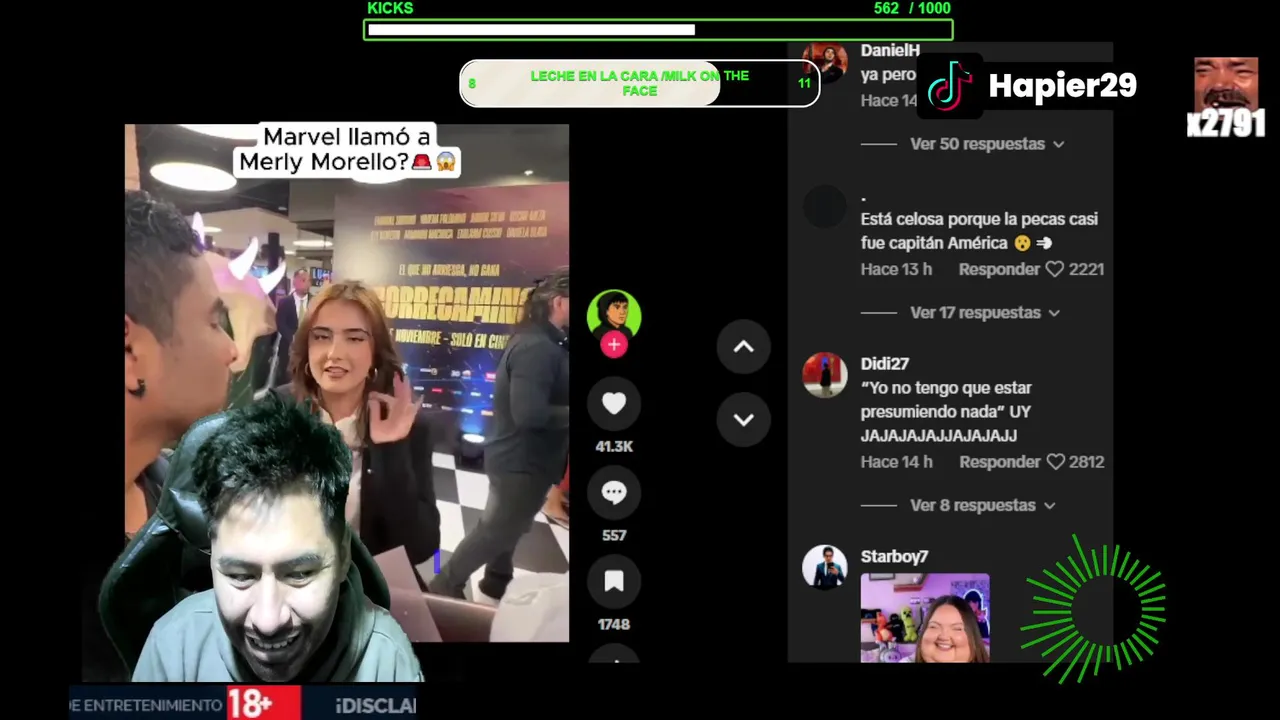Image resolution: width=1280 pixels, height=720 pixels.
Task: Click the 1748 saves count
Action: click(614, 625)
